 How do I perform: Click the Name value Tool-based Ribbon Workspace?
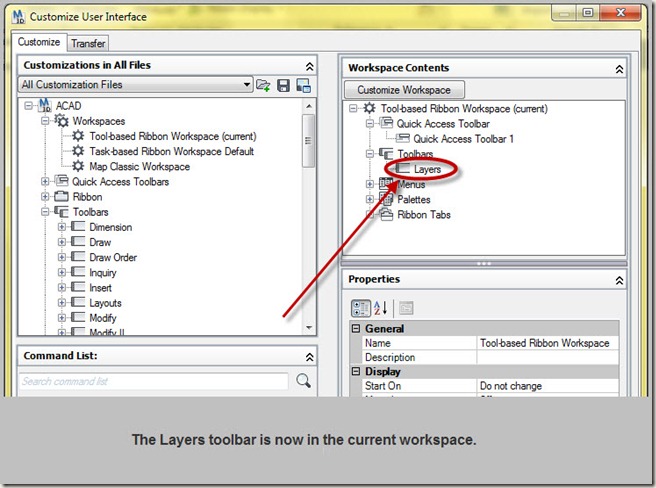pos(547,343)
